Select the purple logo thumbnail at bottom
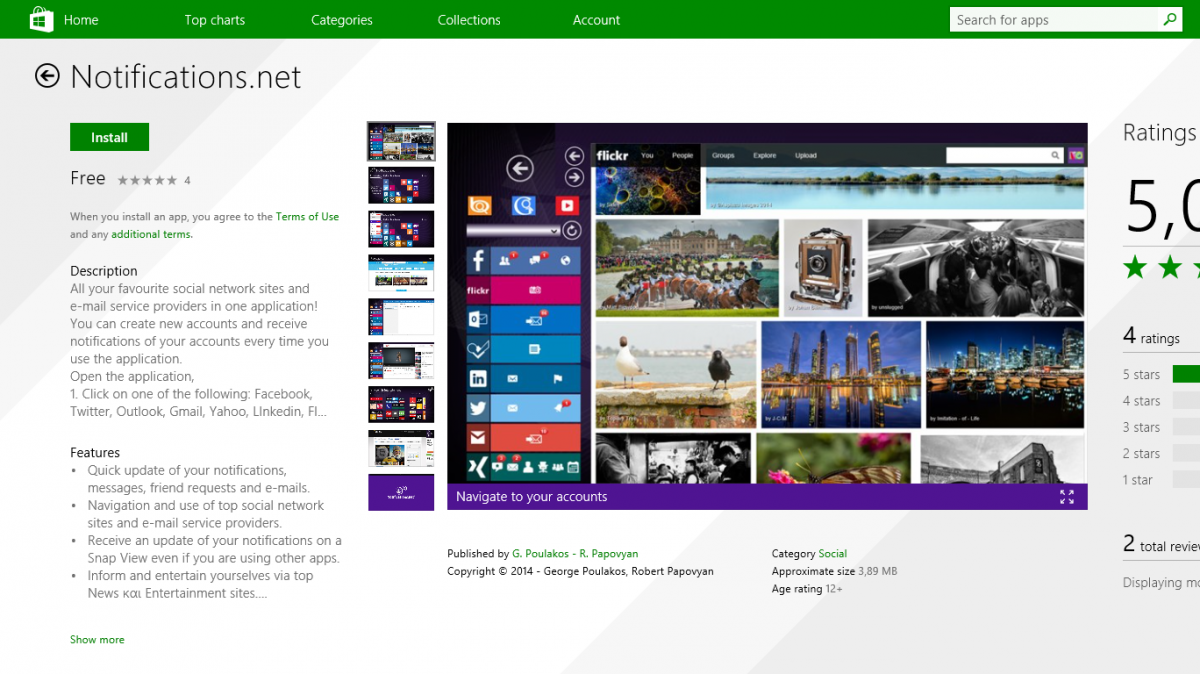The height and width of the screenshot is (674, 1200). pos(401,492)
